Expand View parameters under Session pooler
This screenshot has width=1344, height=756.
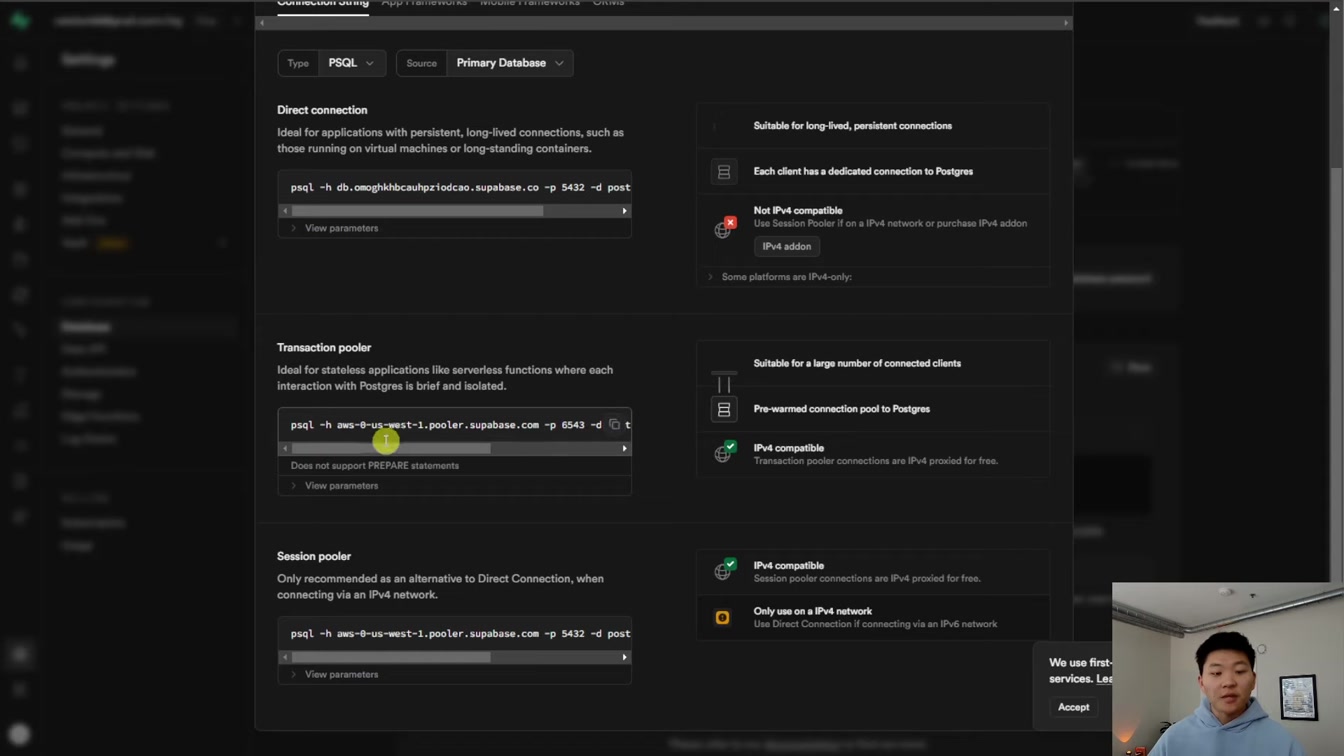[x=335, y=675]
